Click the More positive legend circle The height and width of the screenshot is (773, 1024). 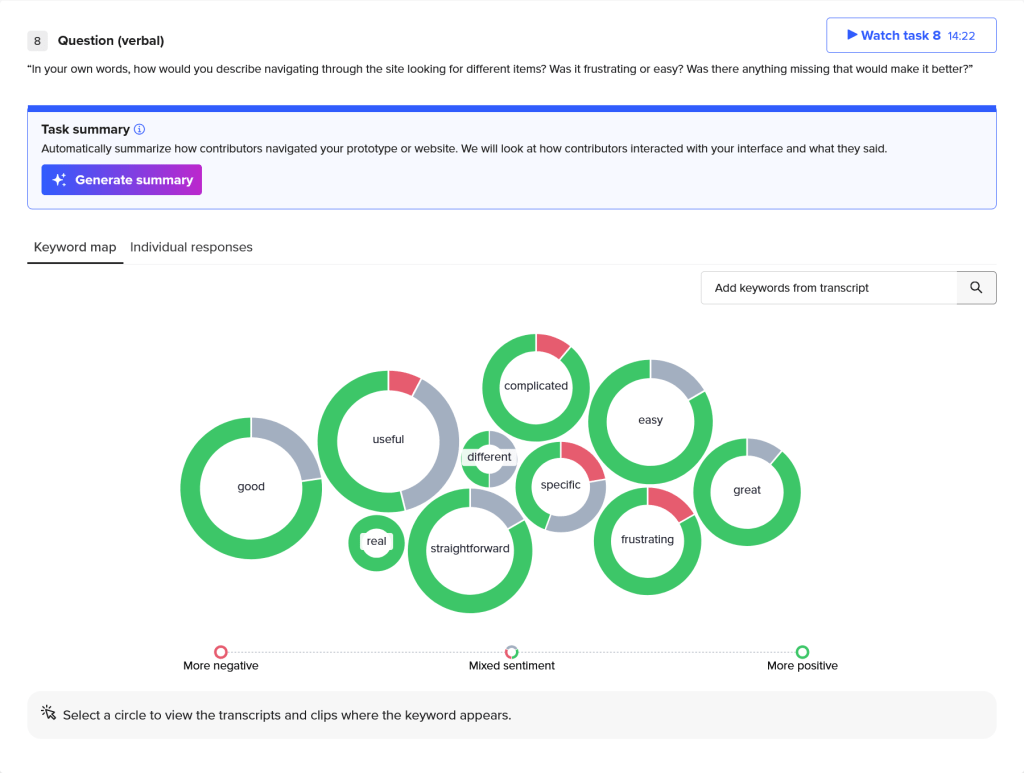pyautogui.click(x=802, y=652)
